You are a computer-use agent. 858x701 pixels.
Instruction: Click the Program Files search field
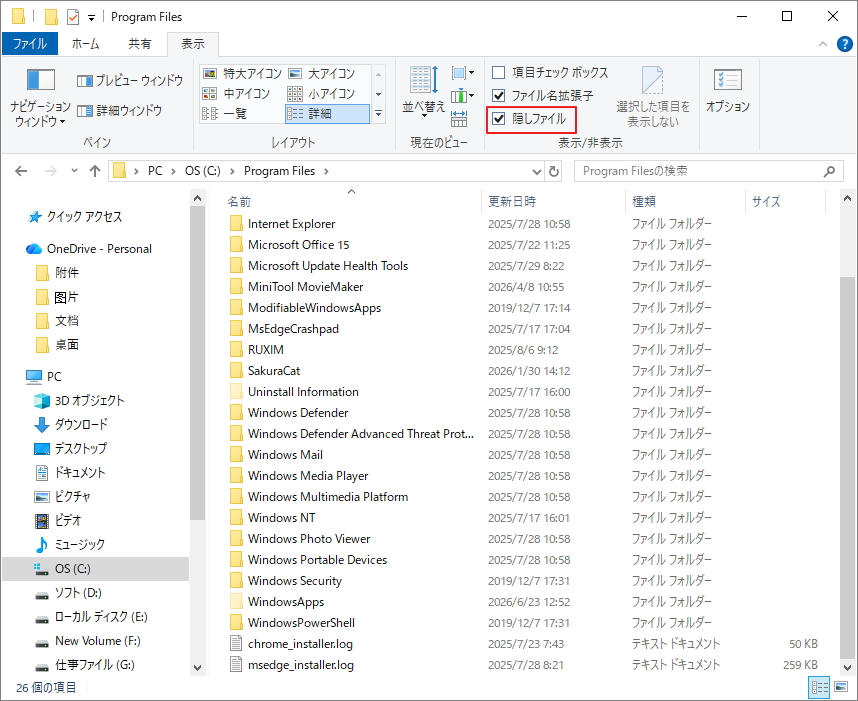click(709, 171)
